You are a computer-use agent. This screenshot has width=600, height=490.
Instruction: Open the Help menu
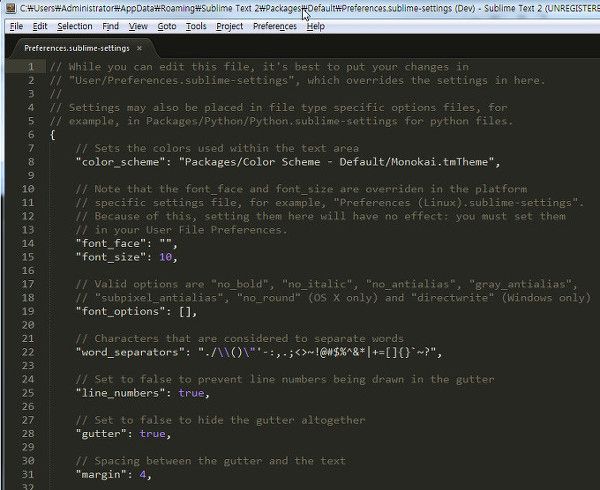[x=316, y=26]
